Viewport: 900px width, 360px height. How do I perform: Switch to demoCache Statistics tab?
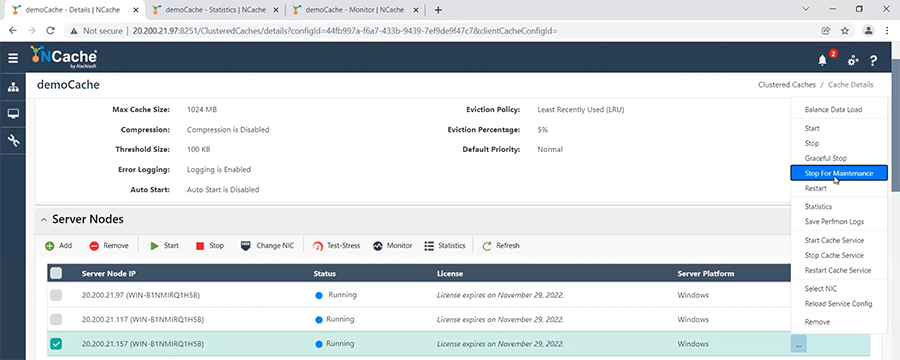pyautogui.click(x=215, y=10)
